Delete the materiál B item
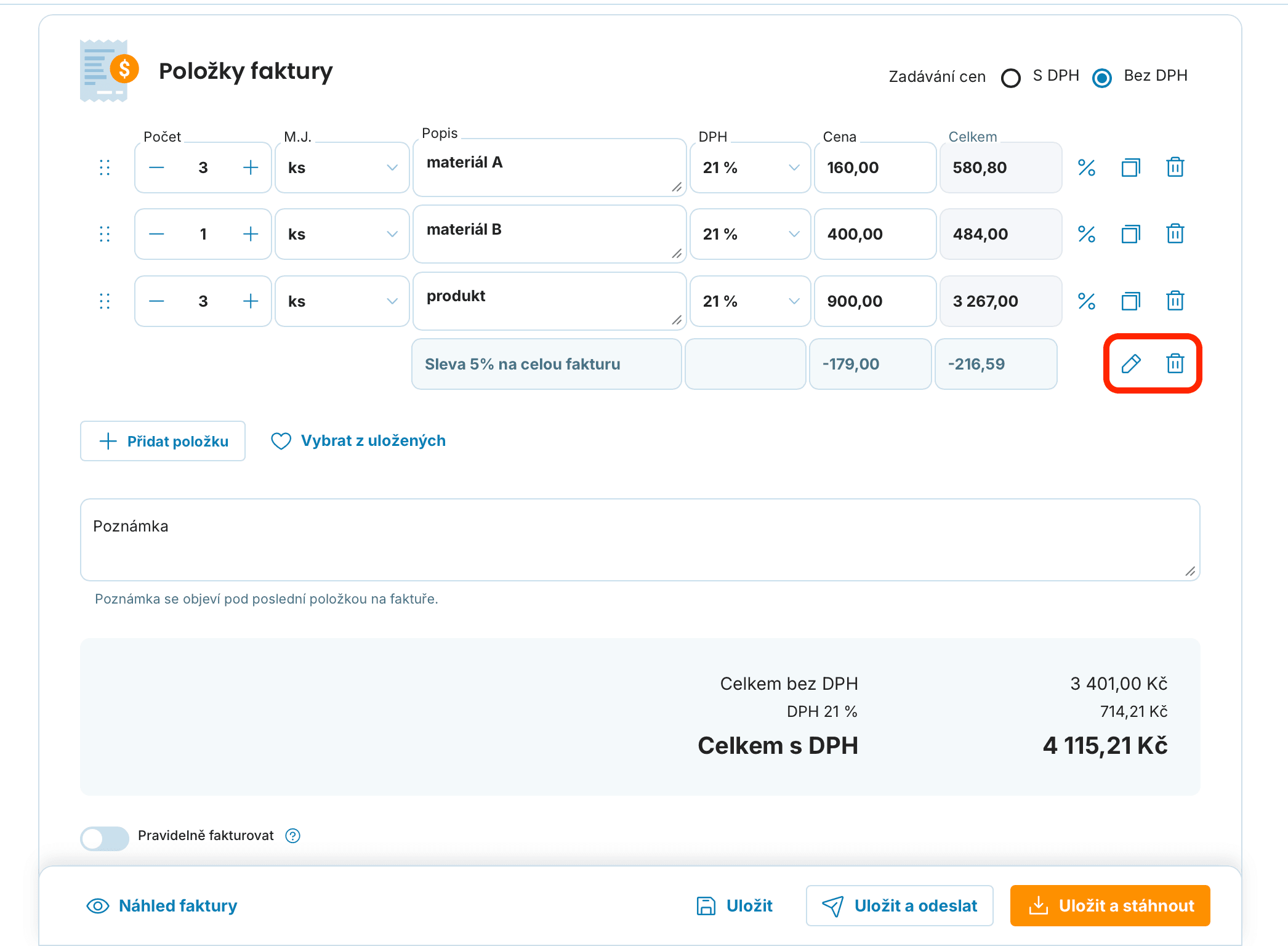The image size is (1288, 946). (1175, 234)
